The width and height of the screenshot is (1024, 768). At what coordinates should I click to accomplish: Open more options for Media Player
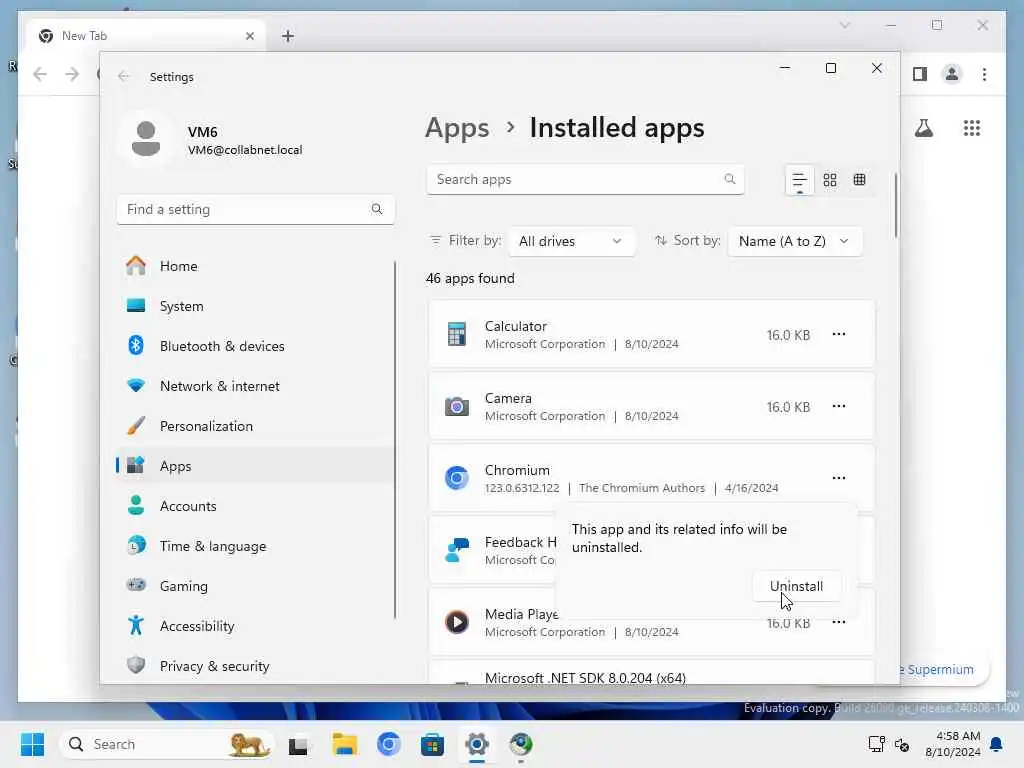[839, 622]
